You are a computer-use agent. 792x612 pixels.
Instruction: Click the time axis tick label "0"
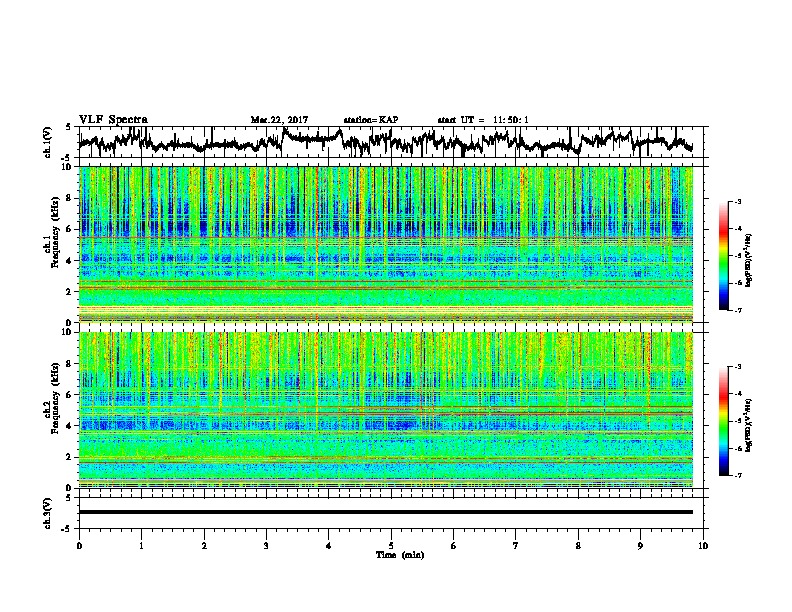(79, 546)
